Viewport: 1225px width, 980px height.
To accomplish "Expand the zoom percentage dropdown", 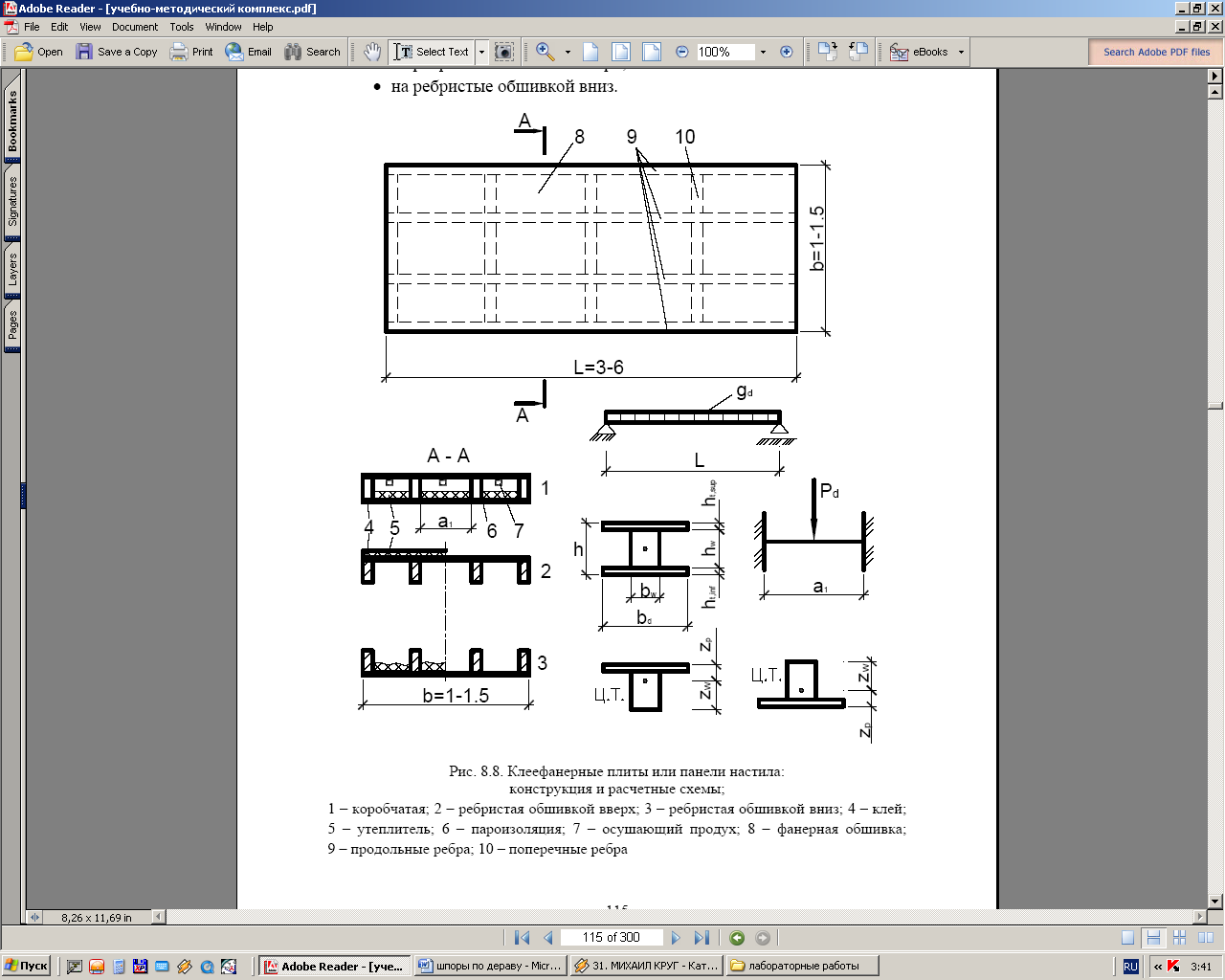I will [763, 52].
